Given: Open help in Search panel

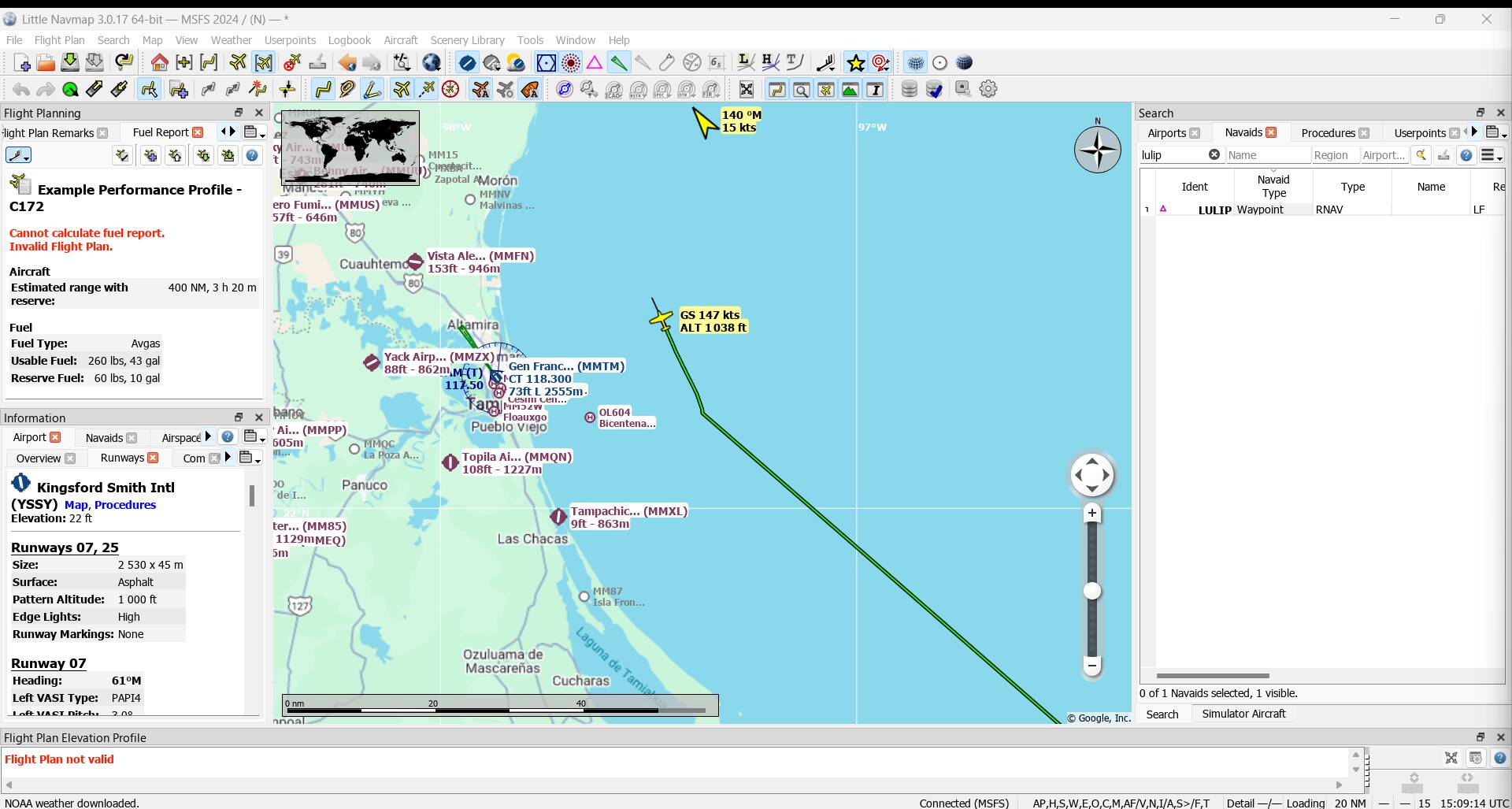Looking at the screenshot, I should [x=1466, y=156].
